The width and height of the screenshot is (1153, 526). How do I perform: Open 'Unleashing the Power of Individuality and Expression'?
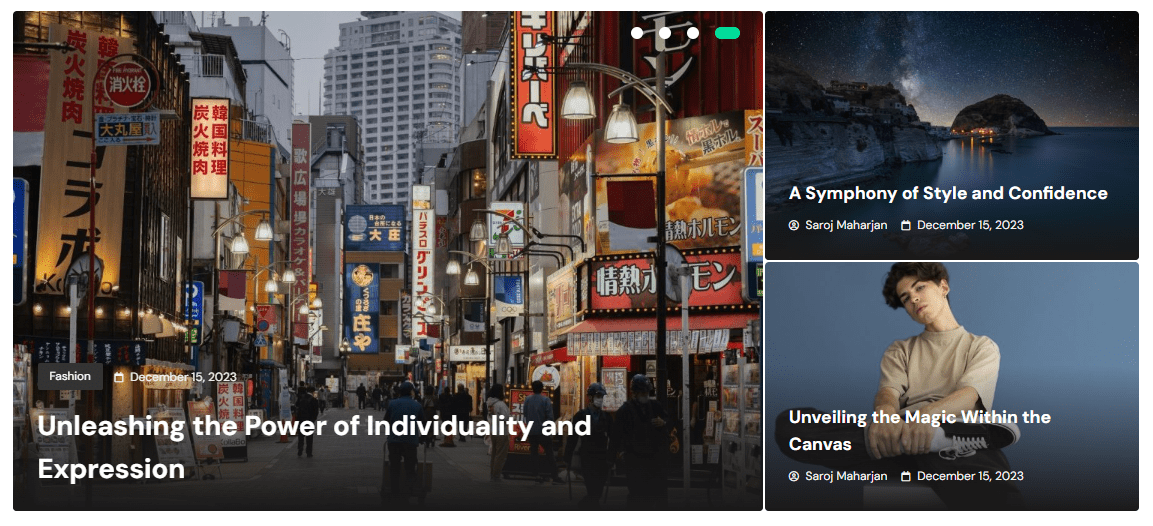point(314,447)
